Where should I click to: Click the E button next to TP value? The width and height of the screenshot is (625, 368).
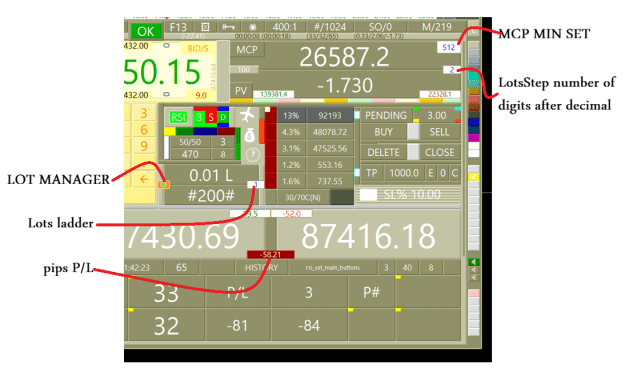(x=430, y=173)
